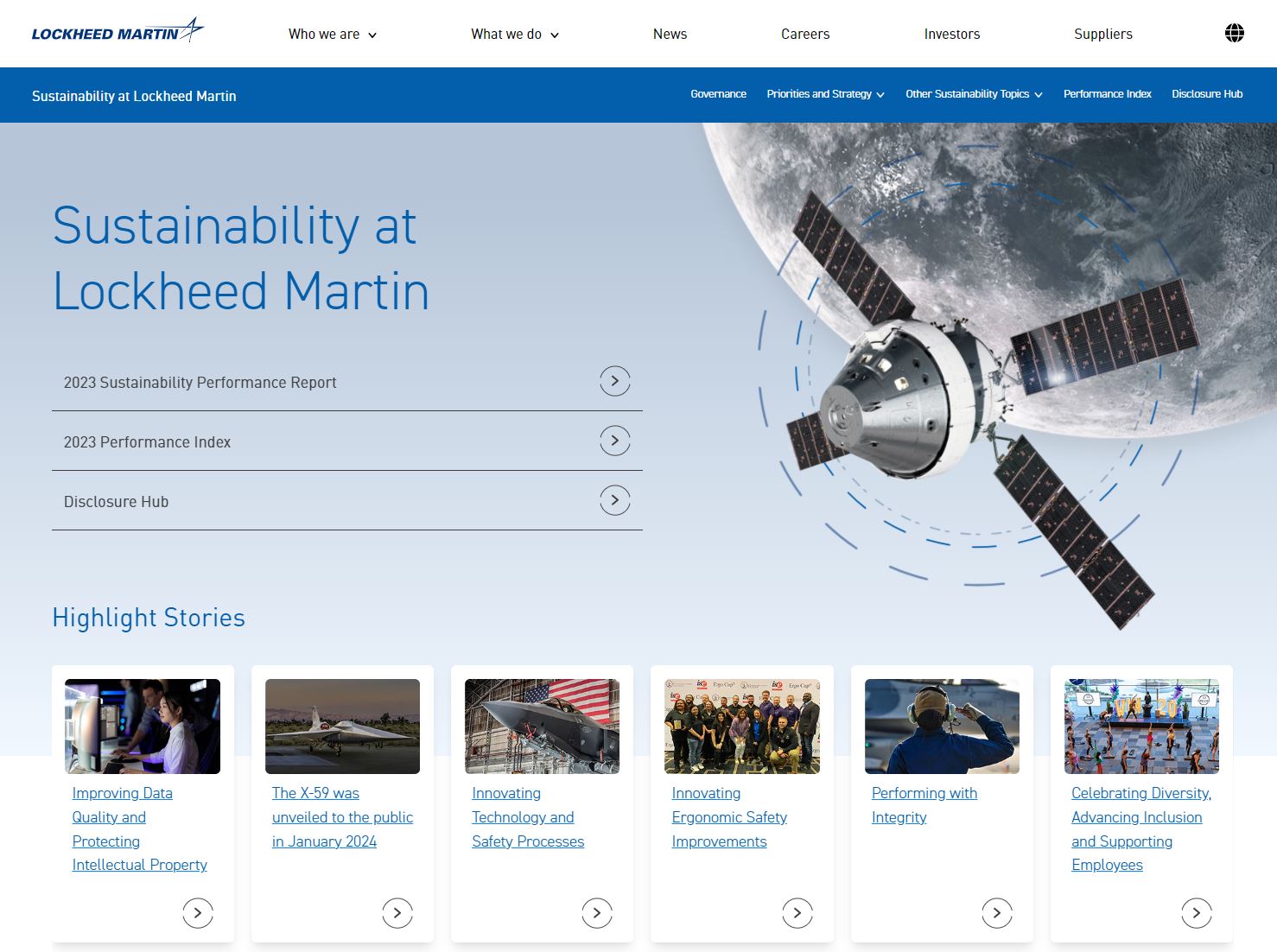
Task: Click arrow icon for 2023 Sustainability Performance Report
Action: coord(615,381)
